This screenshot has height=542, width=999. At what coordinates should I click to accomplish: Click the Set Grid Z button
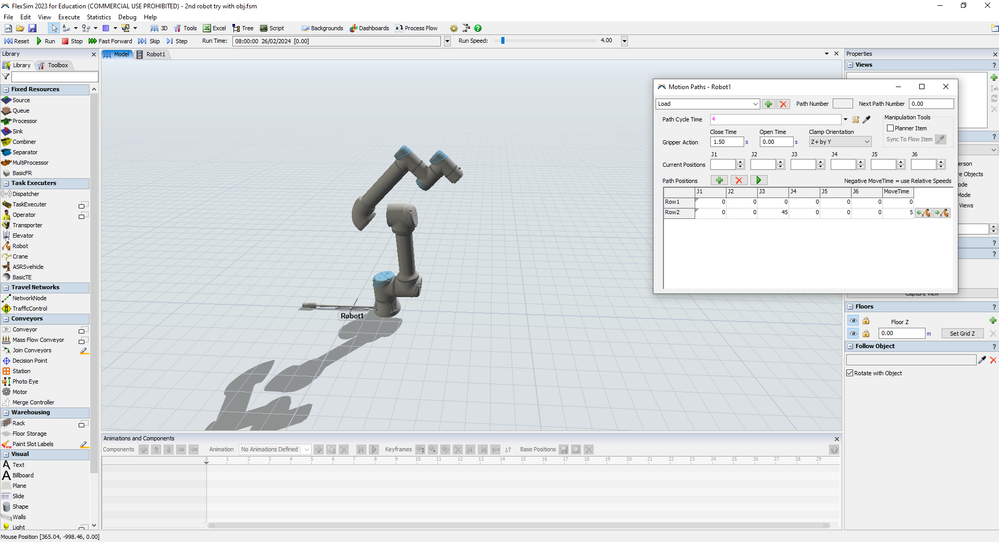(962, 333)
